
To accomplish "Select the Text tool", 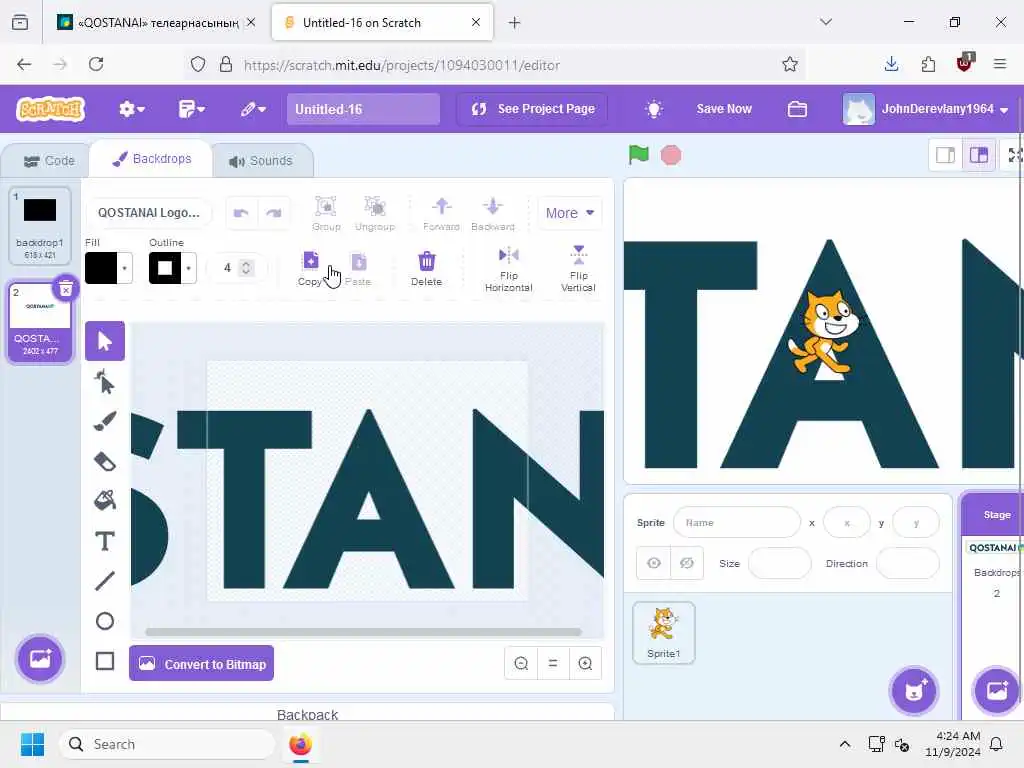I will [x=104, y=541].
